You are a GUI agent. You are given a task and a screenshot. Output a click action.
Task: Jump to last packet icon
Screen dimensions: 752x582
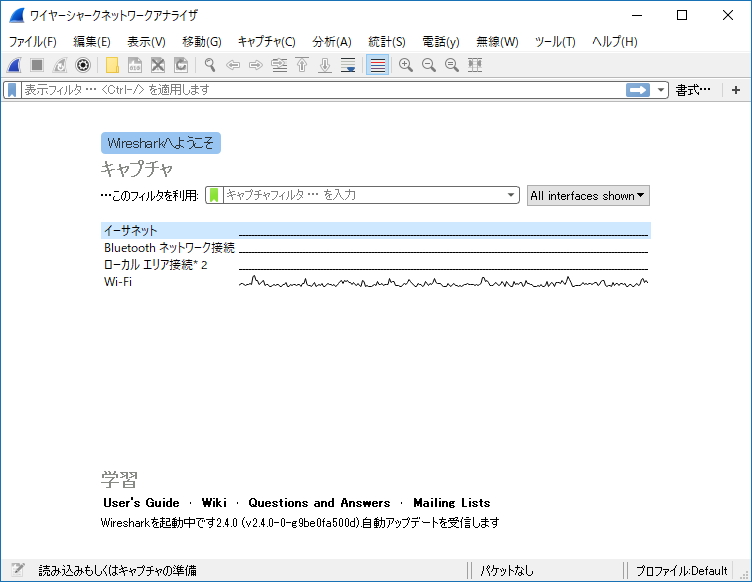(325, 65)
